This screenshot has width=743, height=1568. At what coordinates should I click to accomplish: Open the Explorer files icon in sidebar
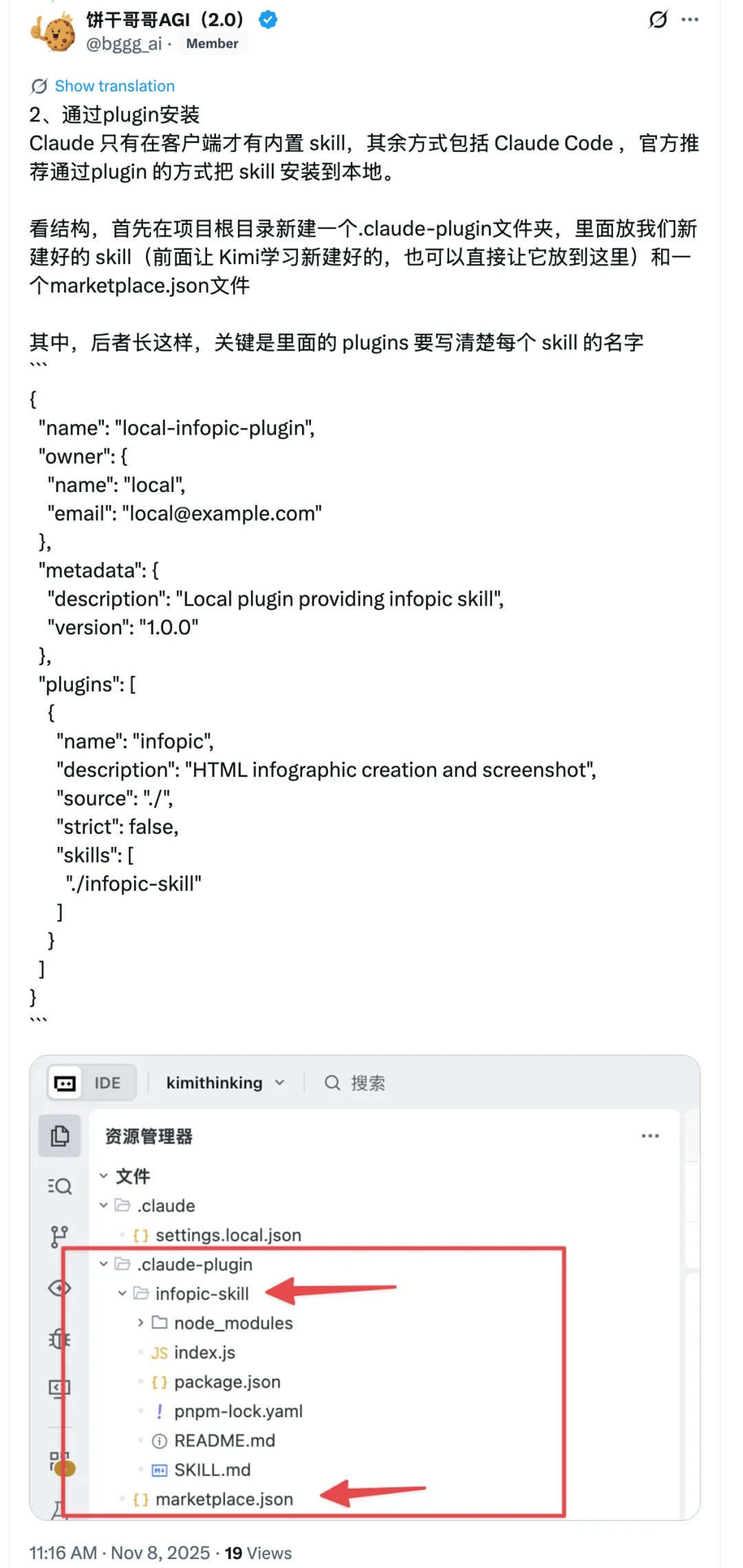coord(60,1136)
